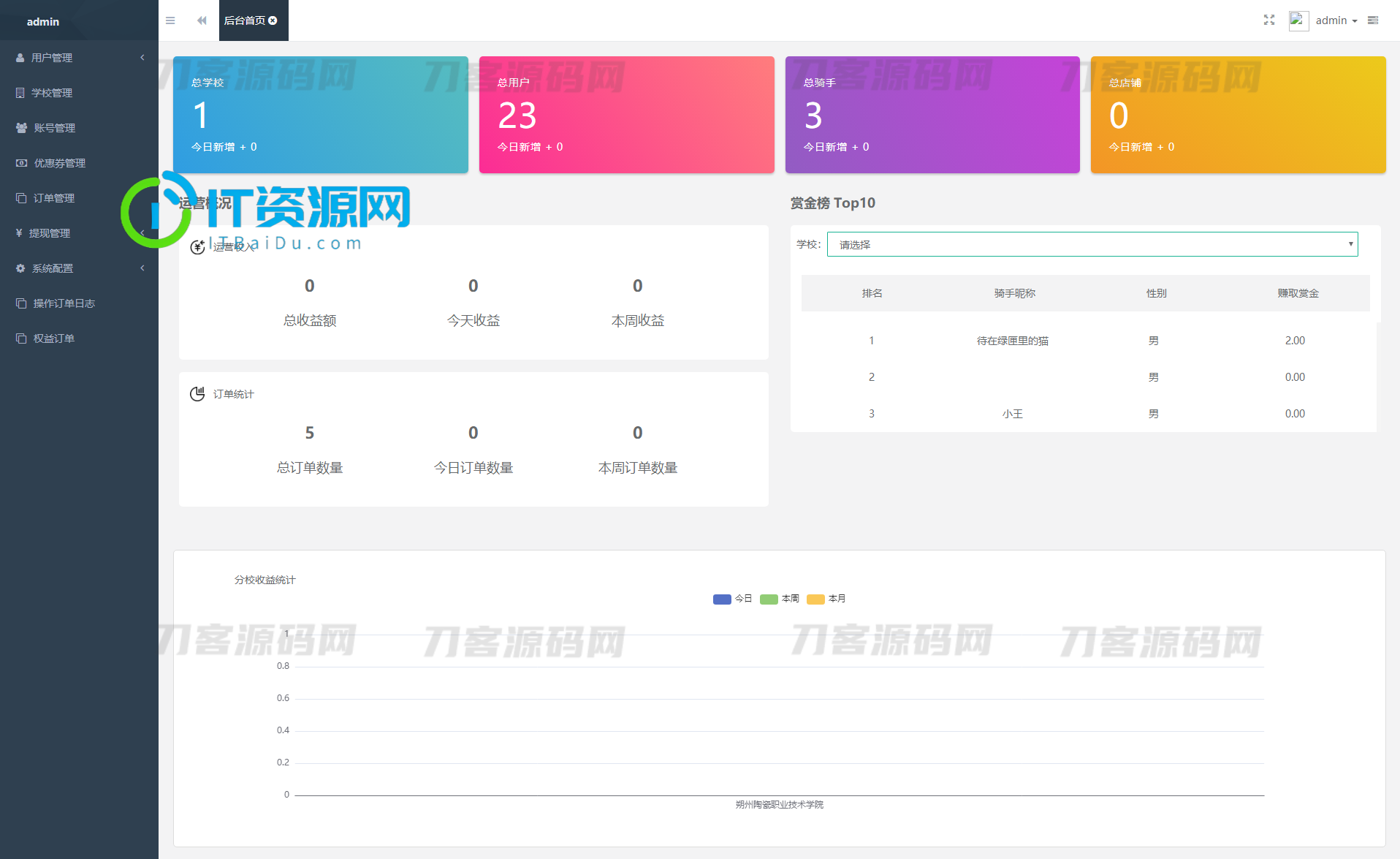Click the double-left arrow tab scroll icon

[x=202, y=20]
